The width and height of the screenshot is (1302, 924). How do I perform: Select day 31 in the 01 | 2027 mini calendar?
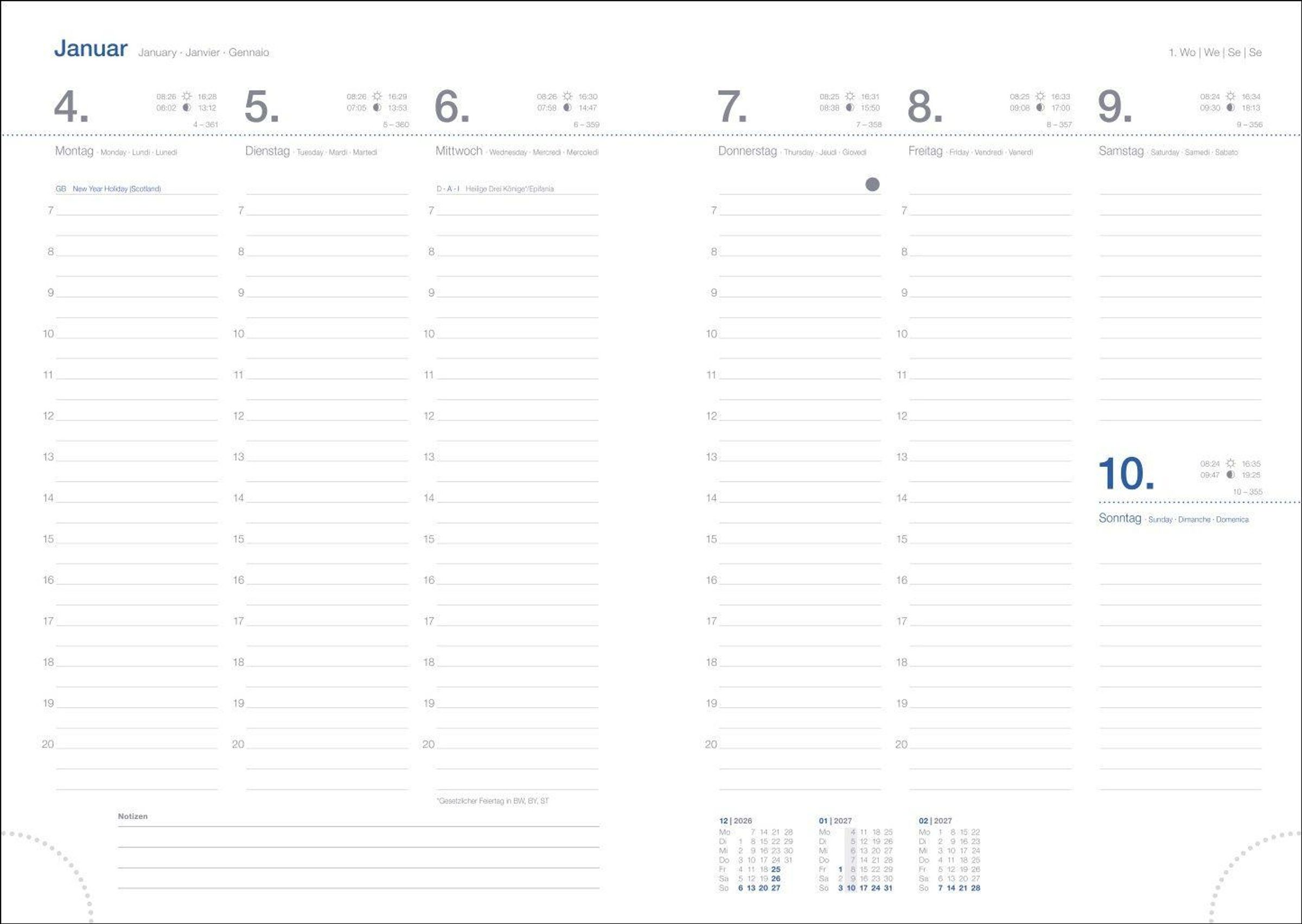(x=888, y=888)
